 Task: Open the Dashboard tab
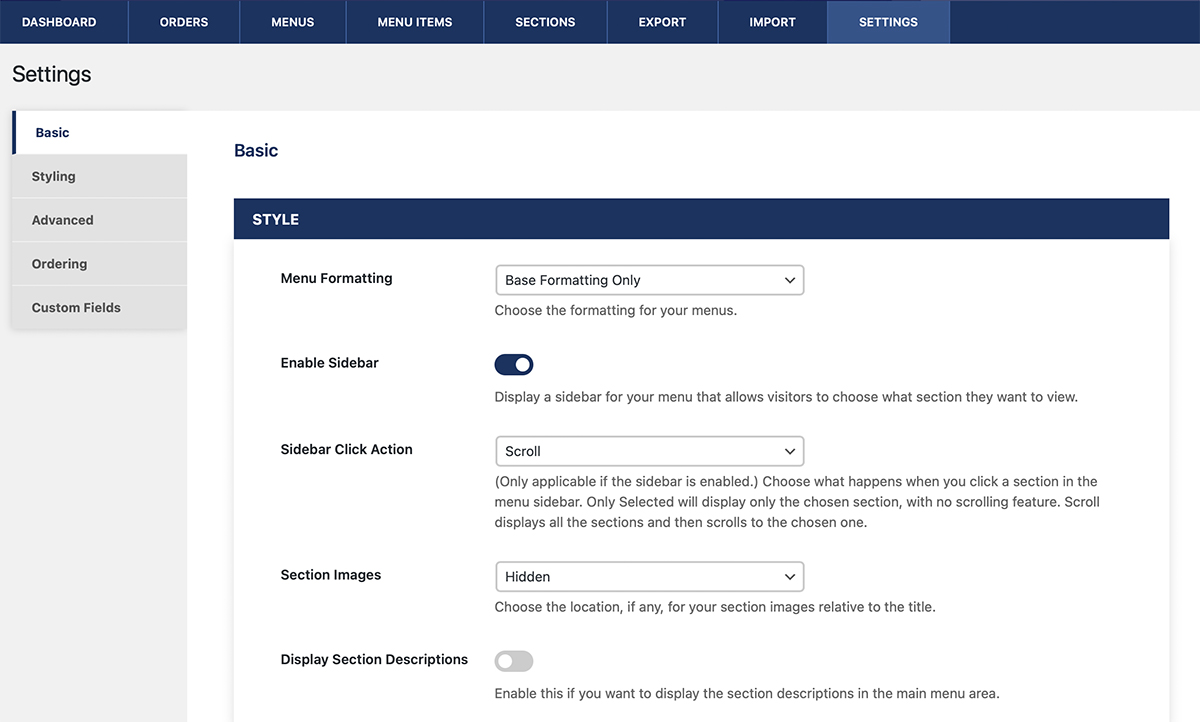pos(59,22)
